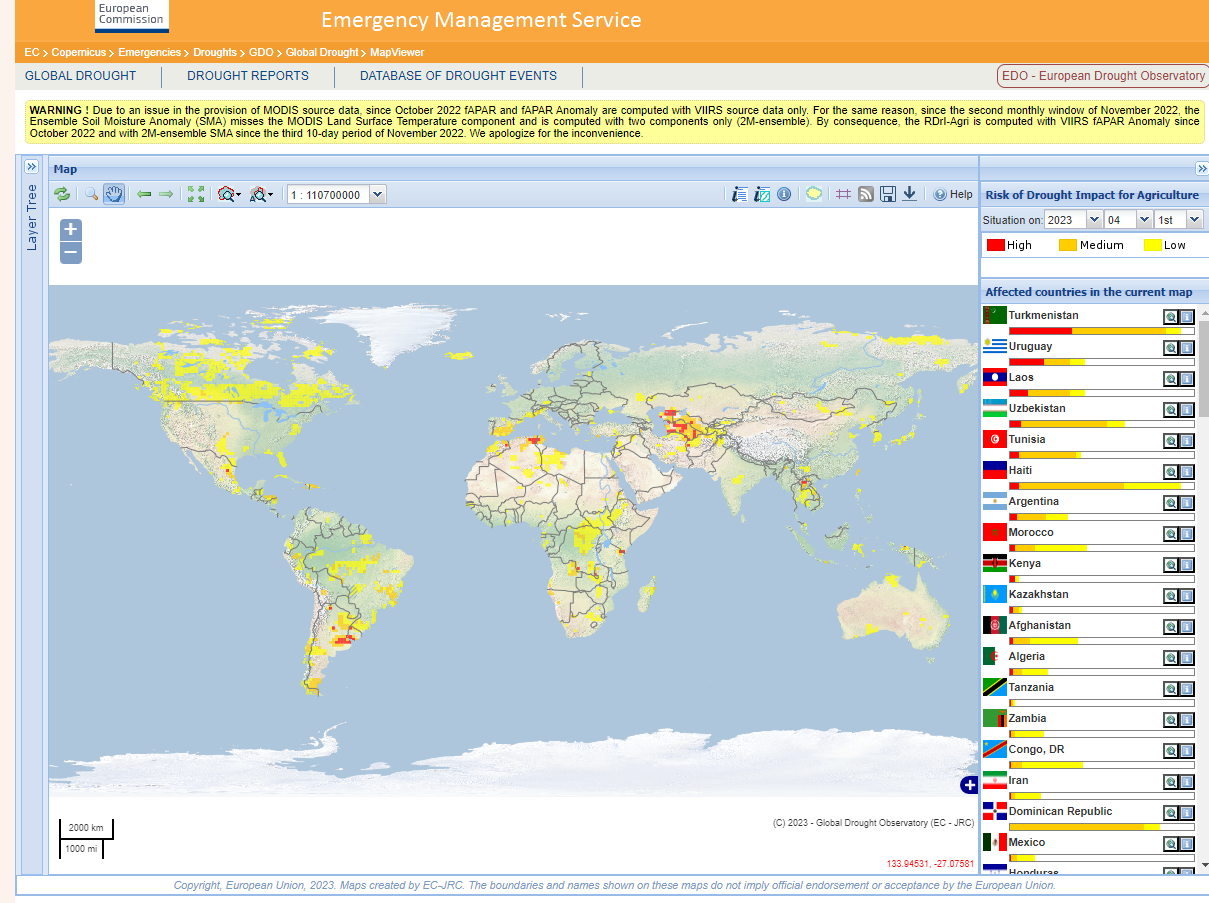The width and height of the screenshot is (1209, 903).
Task: Click the floppy disk save icon
Action: (x=887, y=194)
